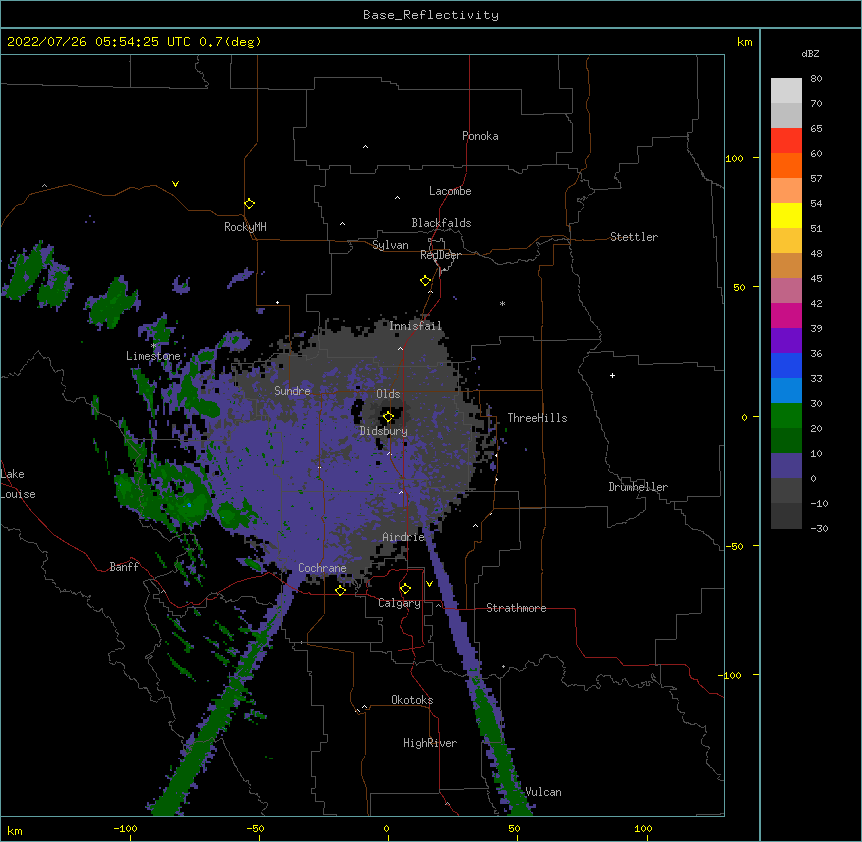Click the 100 km tick on the right axis
This screenshot has width=862, height=842.
point(734,158)
